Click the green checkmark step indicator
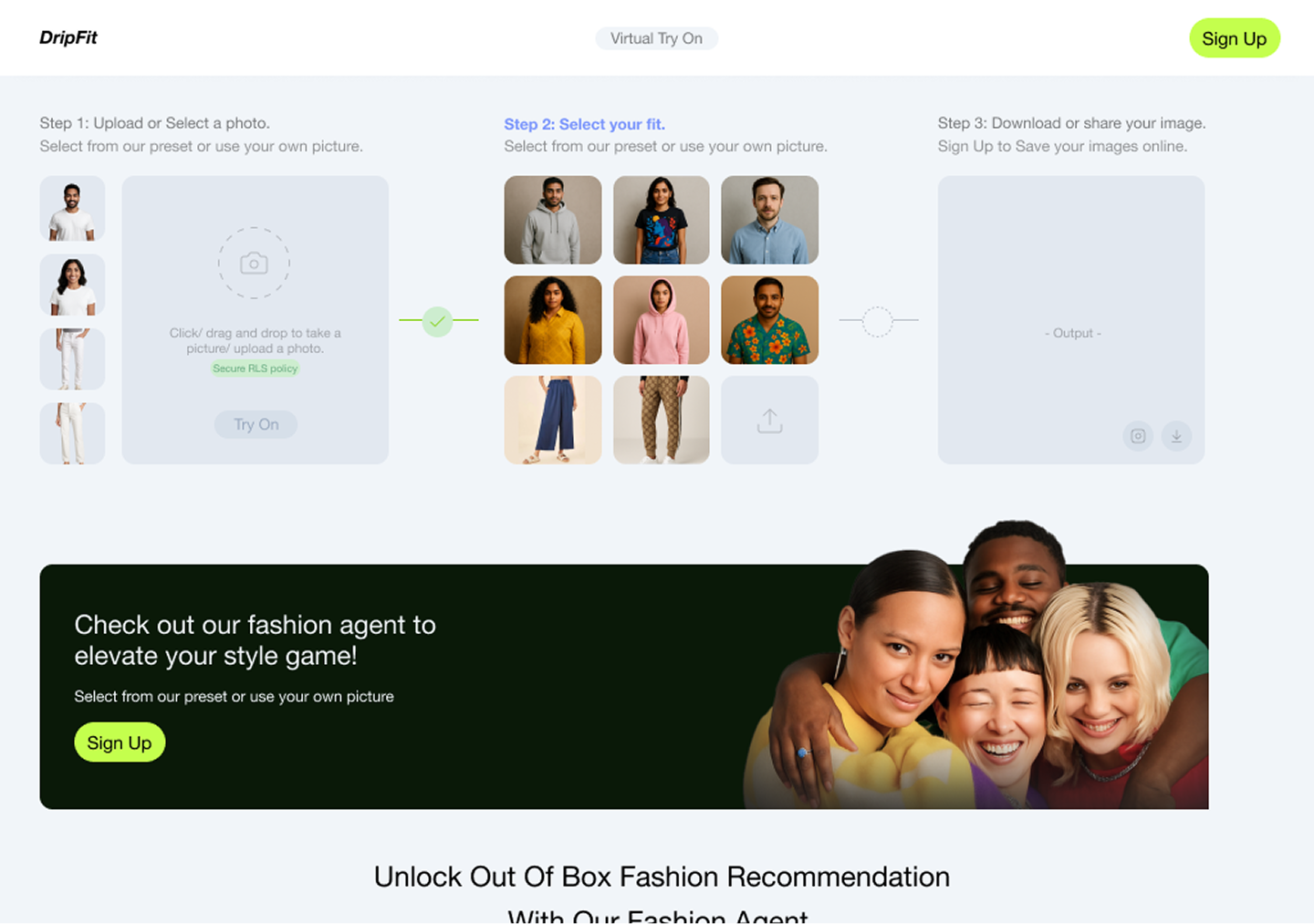Image resolution: width=1314 pixels, height=924 pixels. click(x=438, y=321)
